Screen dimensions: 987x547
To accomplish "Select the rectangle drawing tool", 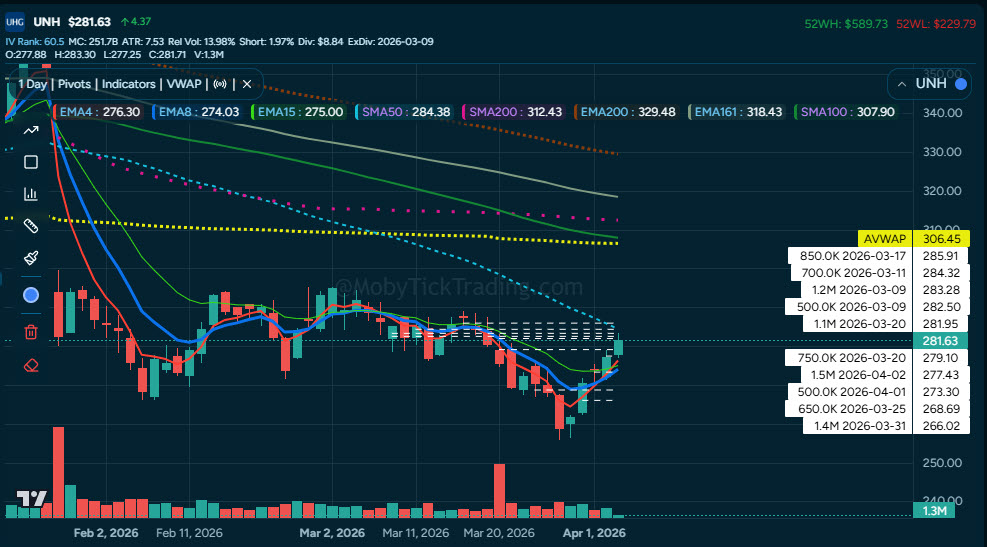I will [x=30, y=162].
